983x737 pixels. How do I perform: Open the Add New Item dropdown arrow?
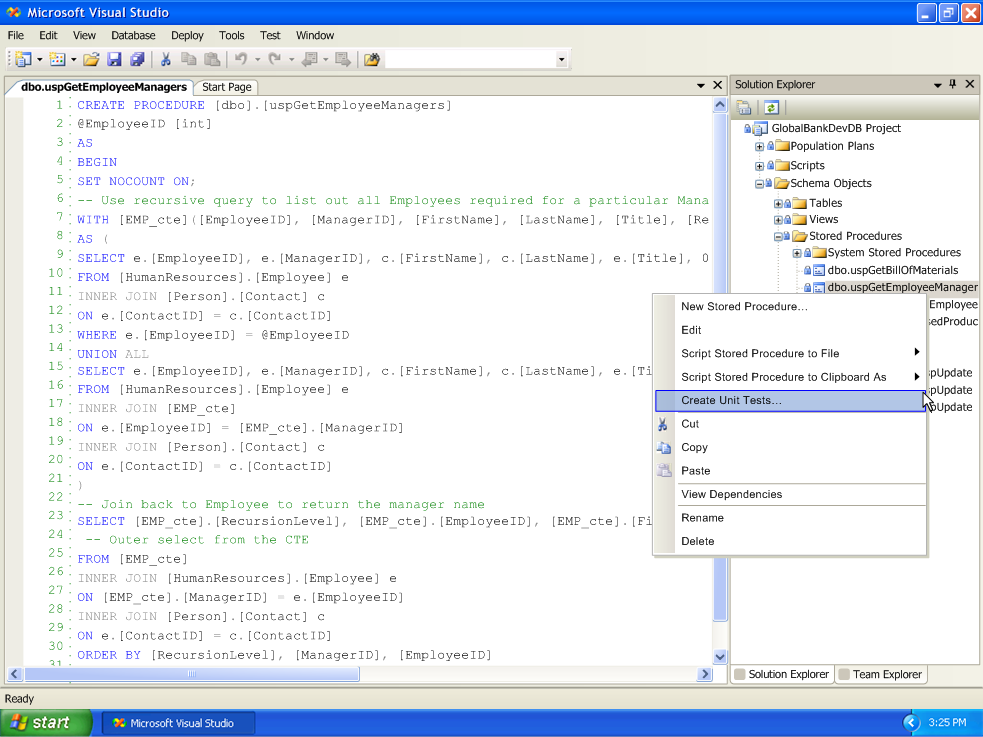pos(73,60)
